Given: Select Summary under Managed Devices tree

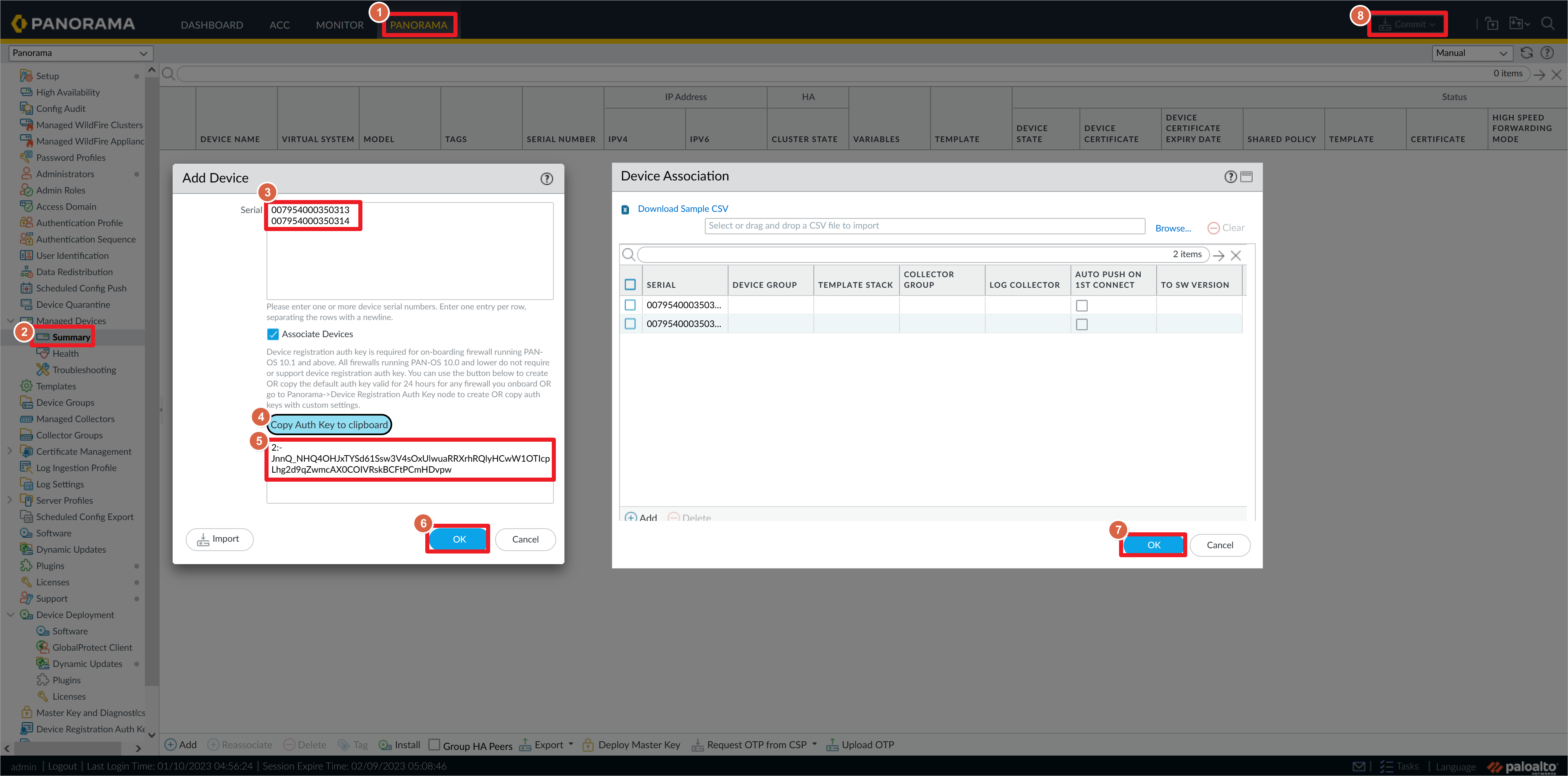Looking at the screenshot, I should (71, 336).
